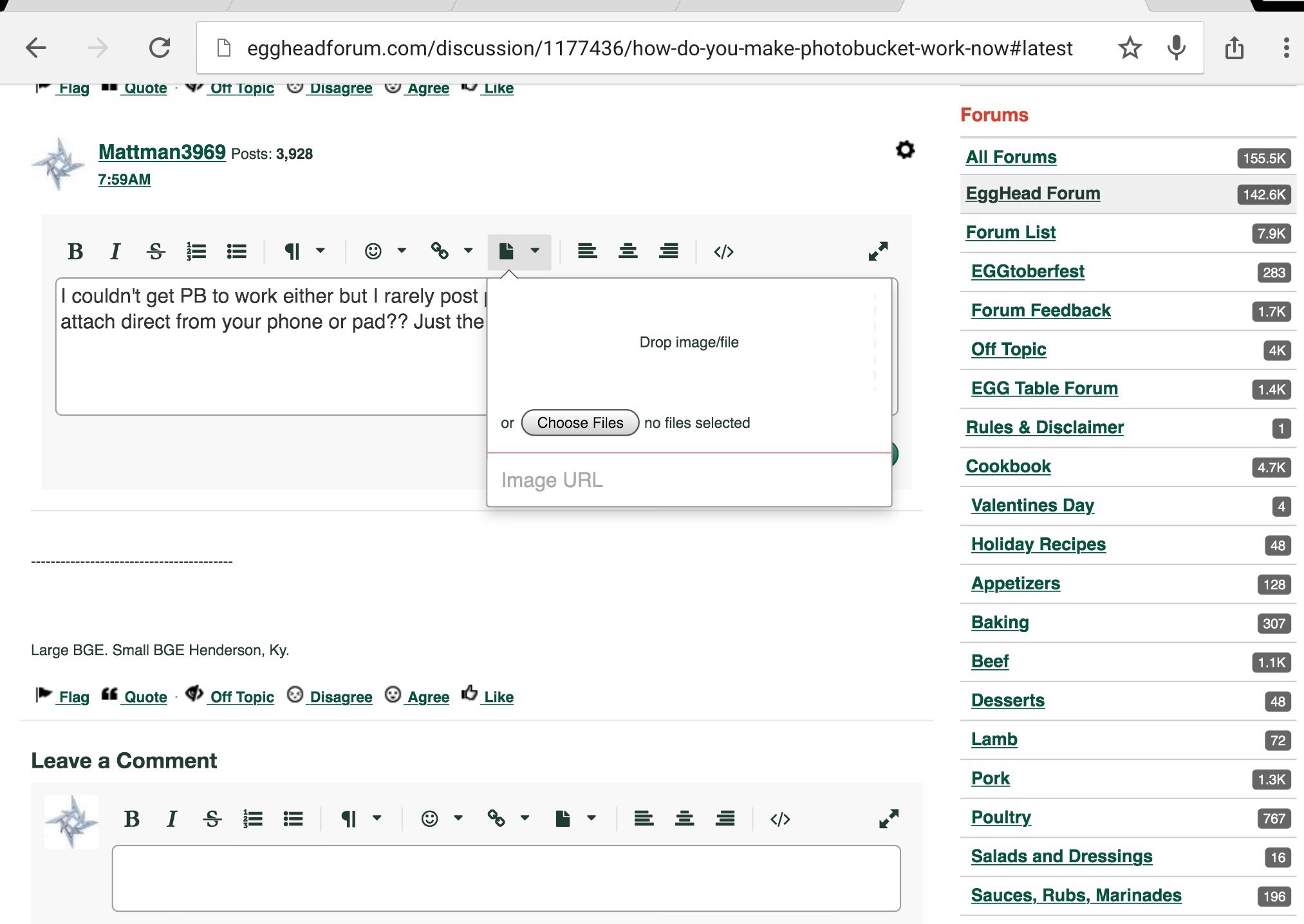
Task: Bookmark page with the star icon
Action: 1130,48
